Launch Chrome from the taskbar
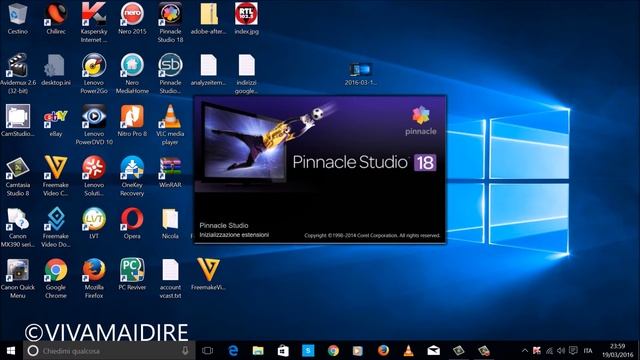This screenshot has height=360, width=640. tap(333, 351)
